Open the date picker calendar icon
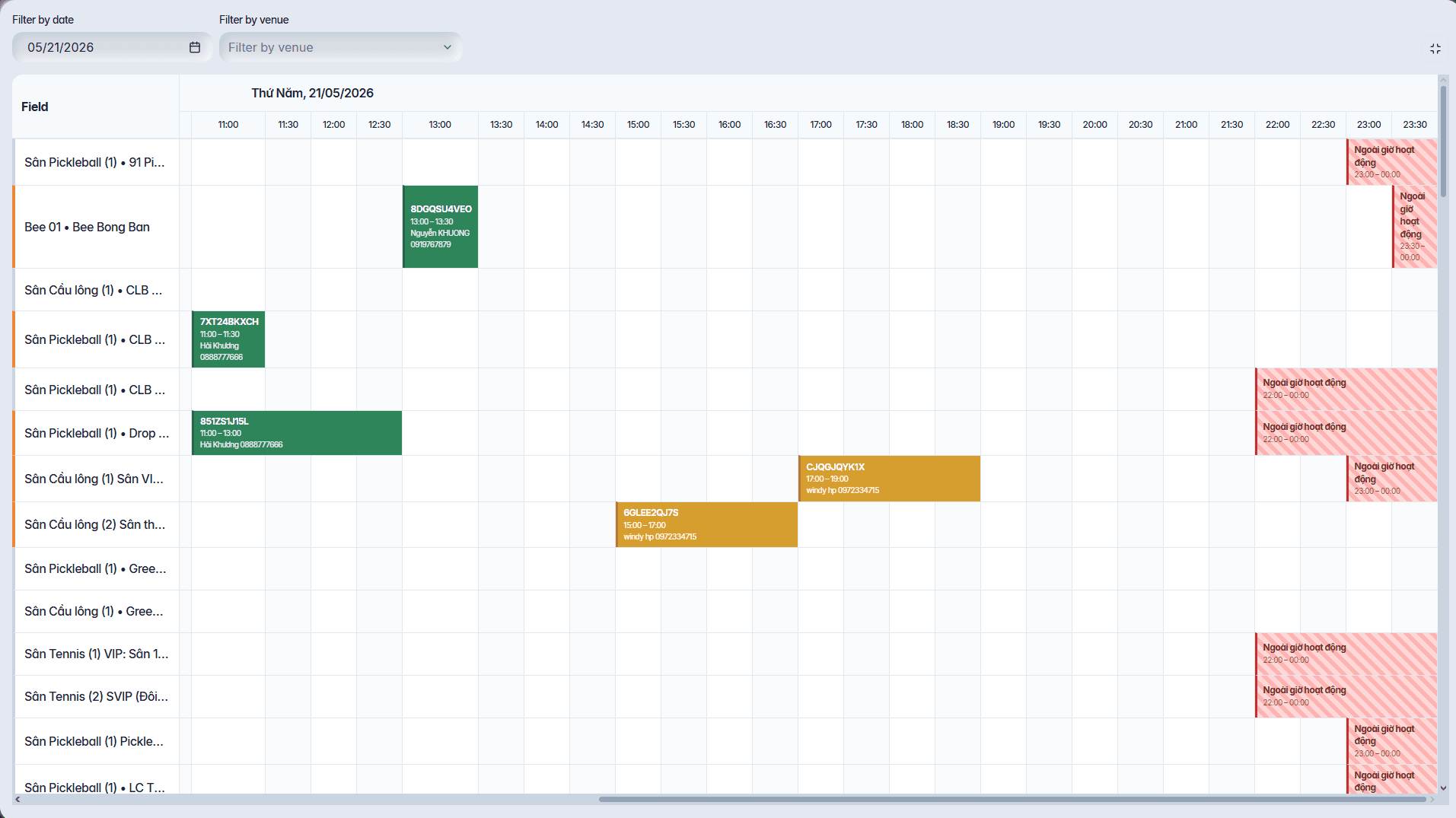Viewport: 1456px width, 818px height. [195, 47]
